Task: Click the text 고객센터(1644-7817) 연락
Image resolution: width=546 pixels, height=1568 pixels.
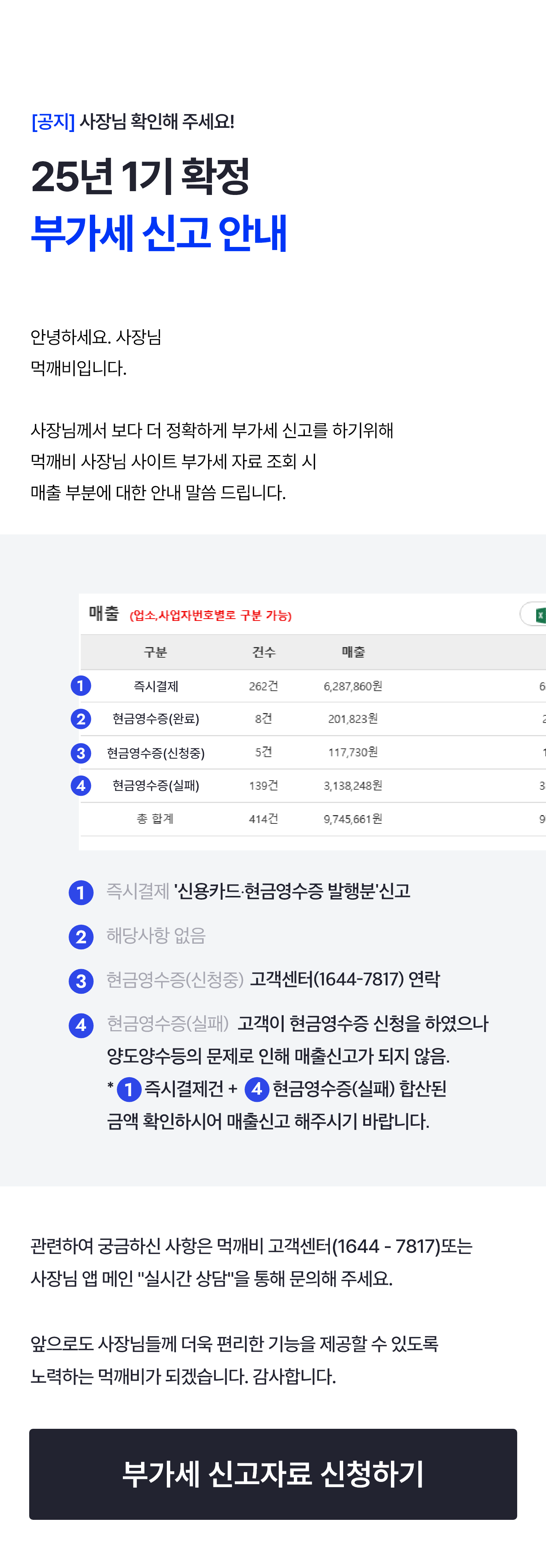Action: [345, 979]
